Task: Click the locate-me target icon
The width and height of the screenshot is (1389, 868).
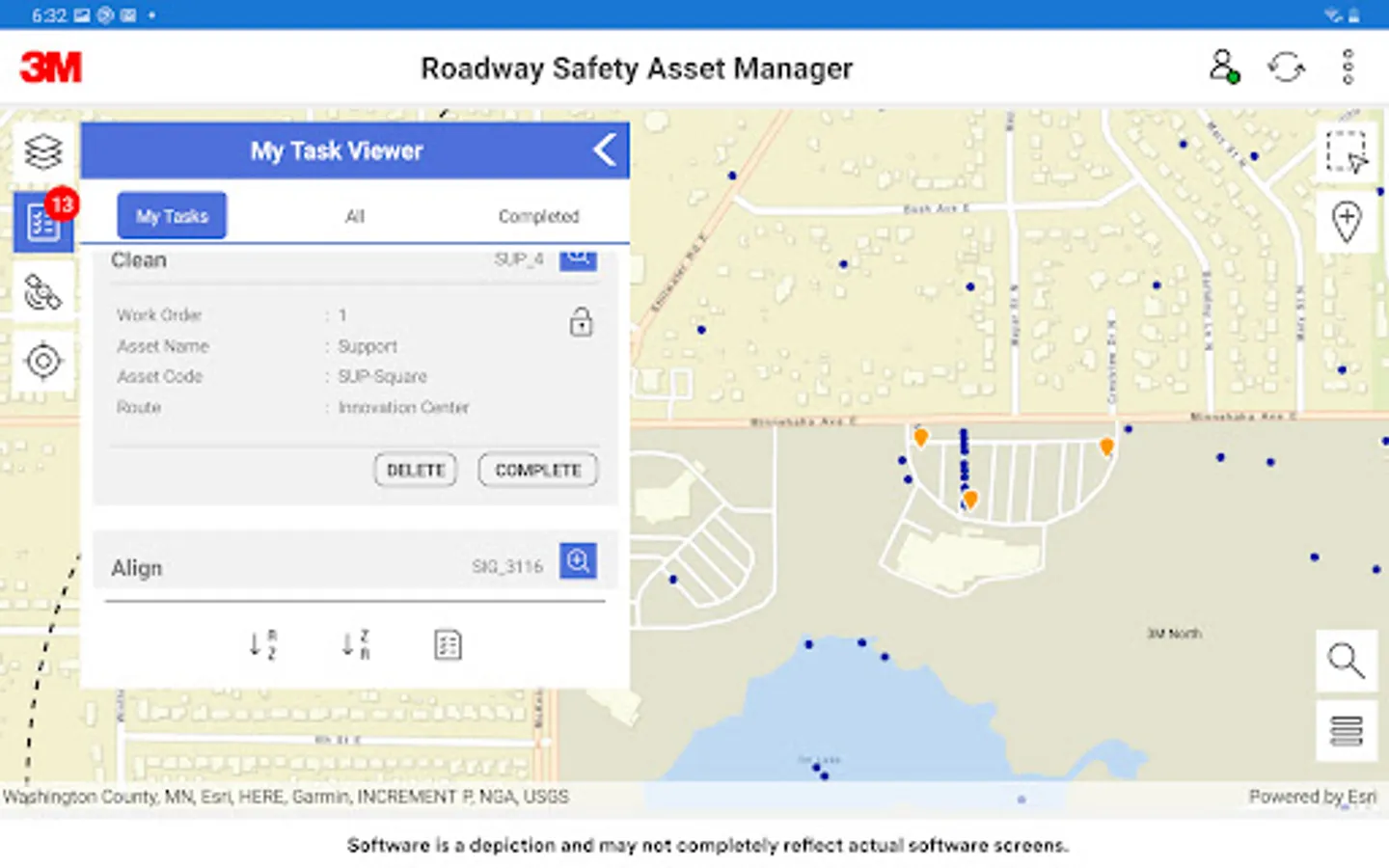Action: coord(43,361)
